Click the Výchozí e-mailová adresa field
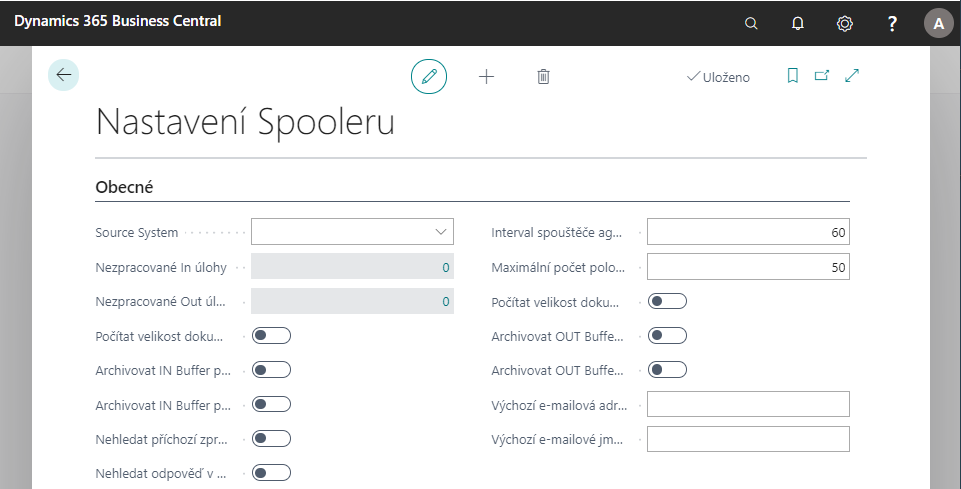The width and height of the screenshot is (961, 489). point(748,404)
